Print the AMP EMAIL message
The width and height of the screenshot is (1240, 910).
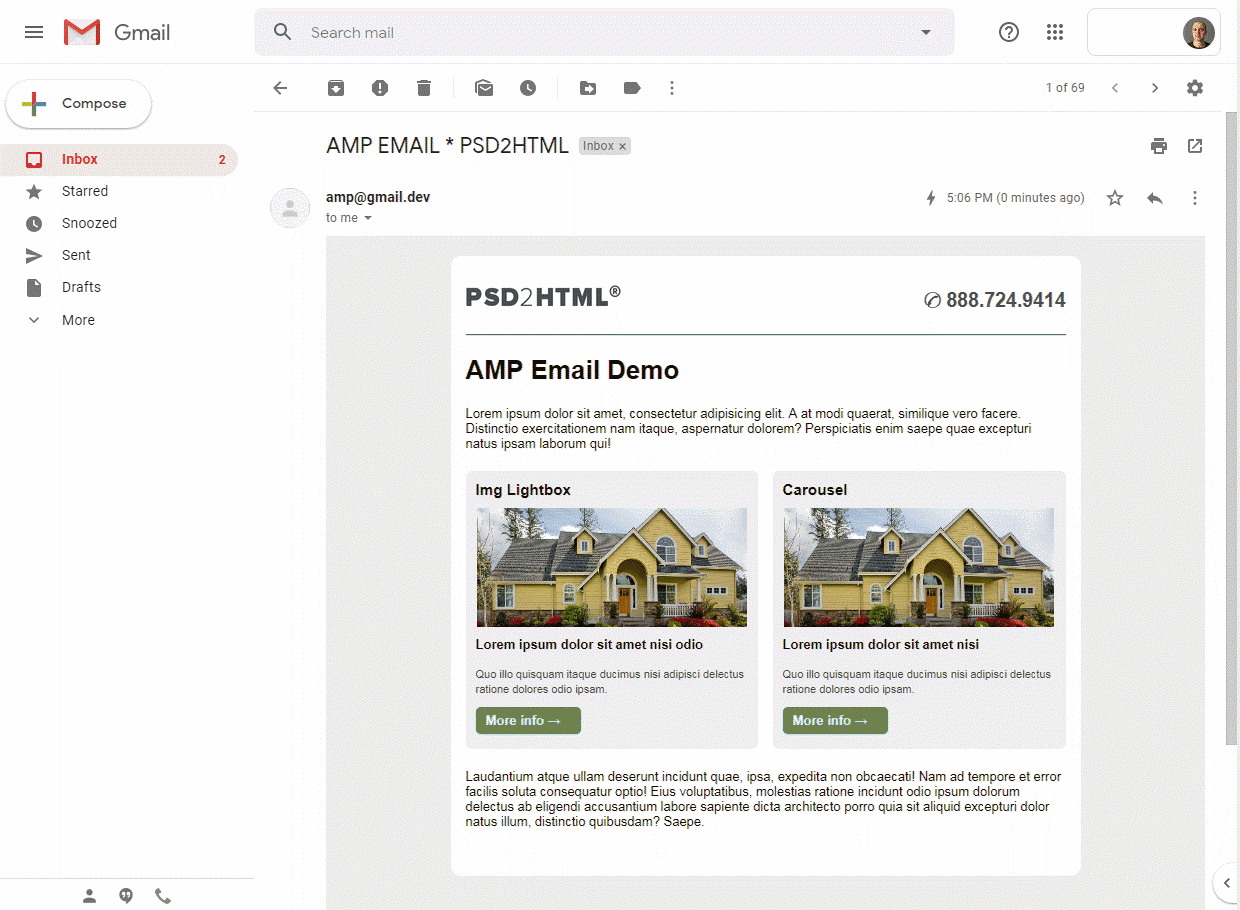[x=1159, y=146]
